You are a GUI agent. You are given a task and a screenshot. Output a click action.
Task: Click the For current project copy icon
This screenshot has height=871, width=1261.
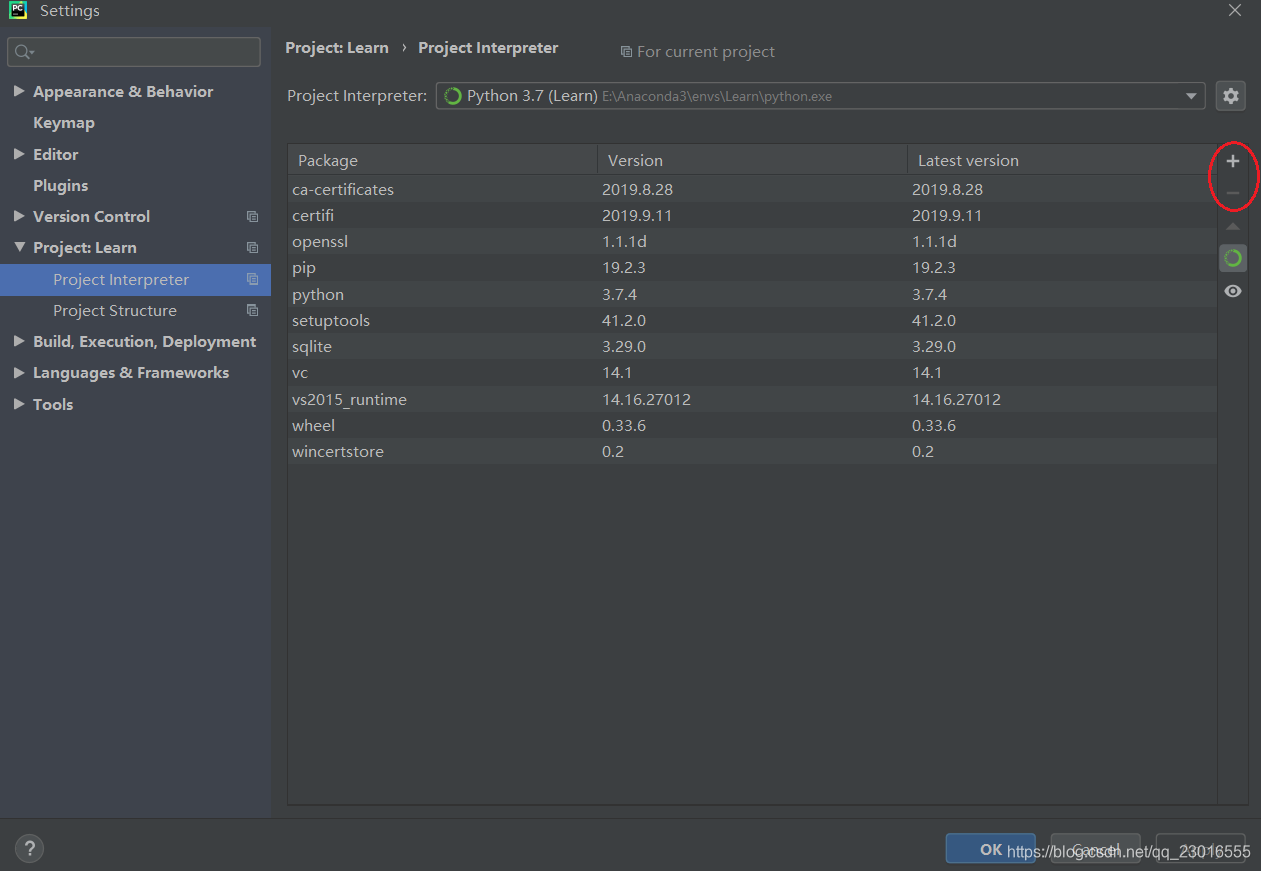pyautogui.click(x=626, y=52)
